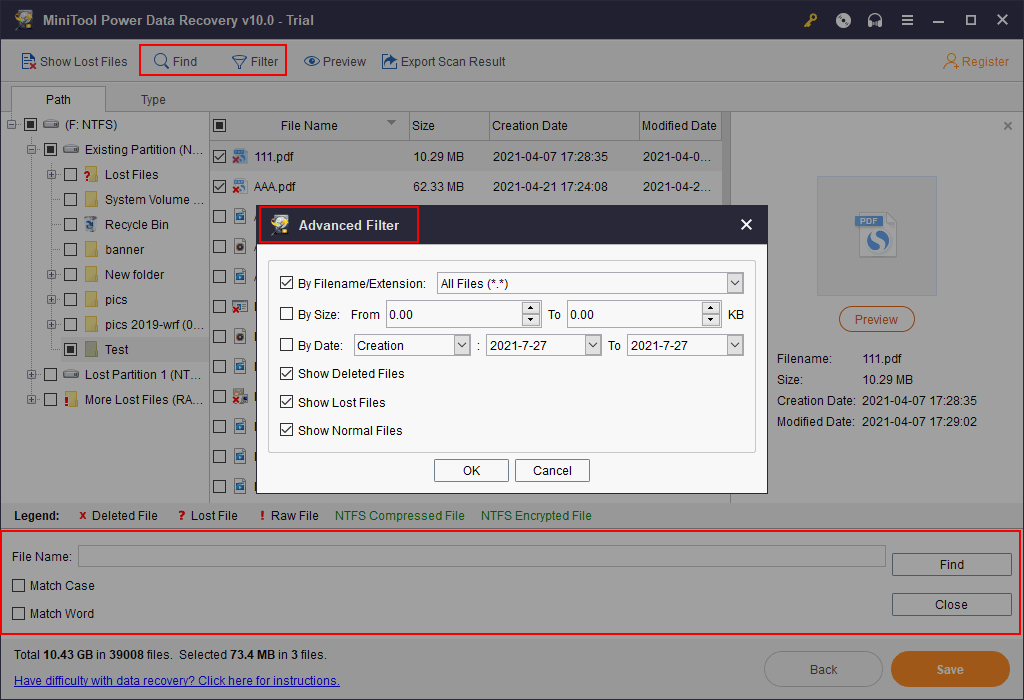
Task: Toggle the select-all checkbox in file list header
Action: tap(219, 125)
